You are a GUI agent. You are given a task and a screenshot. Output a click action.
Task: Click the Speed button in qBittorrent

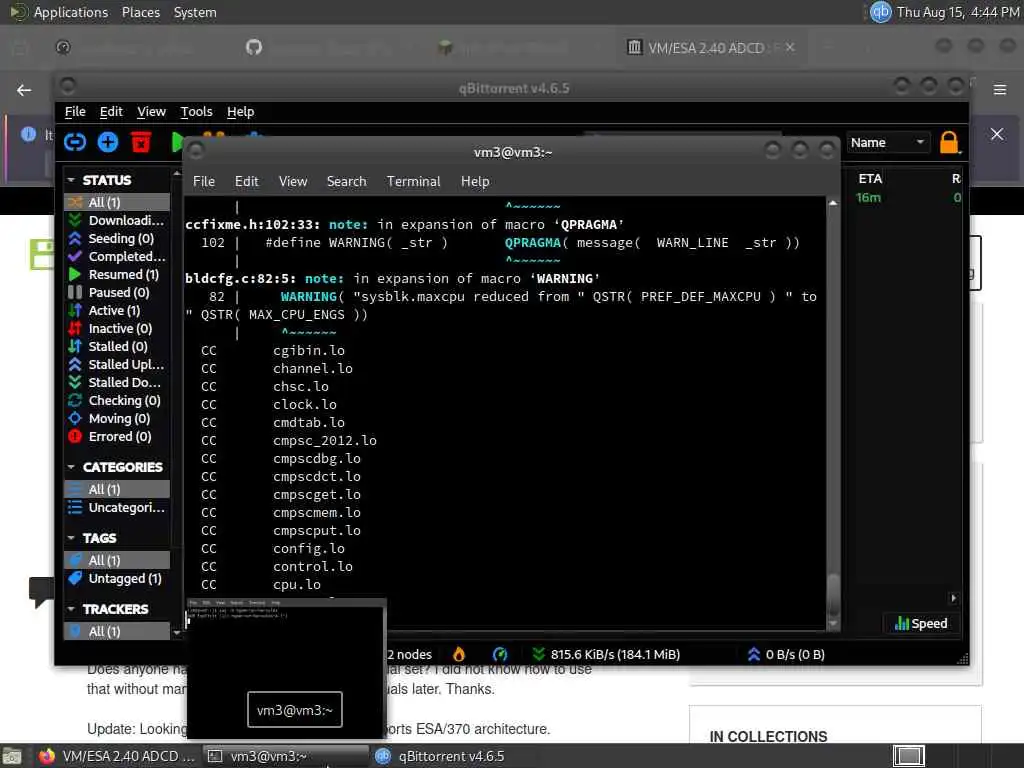point(921,624)
